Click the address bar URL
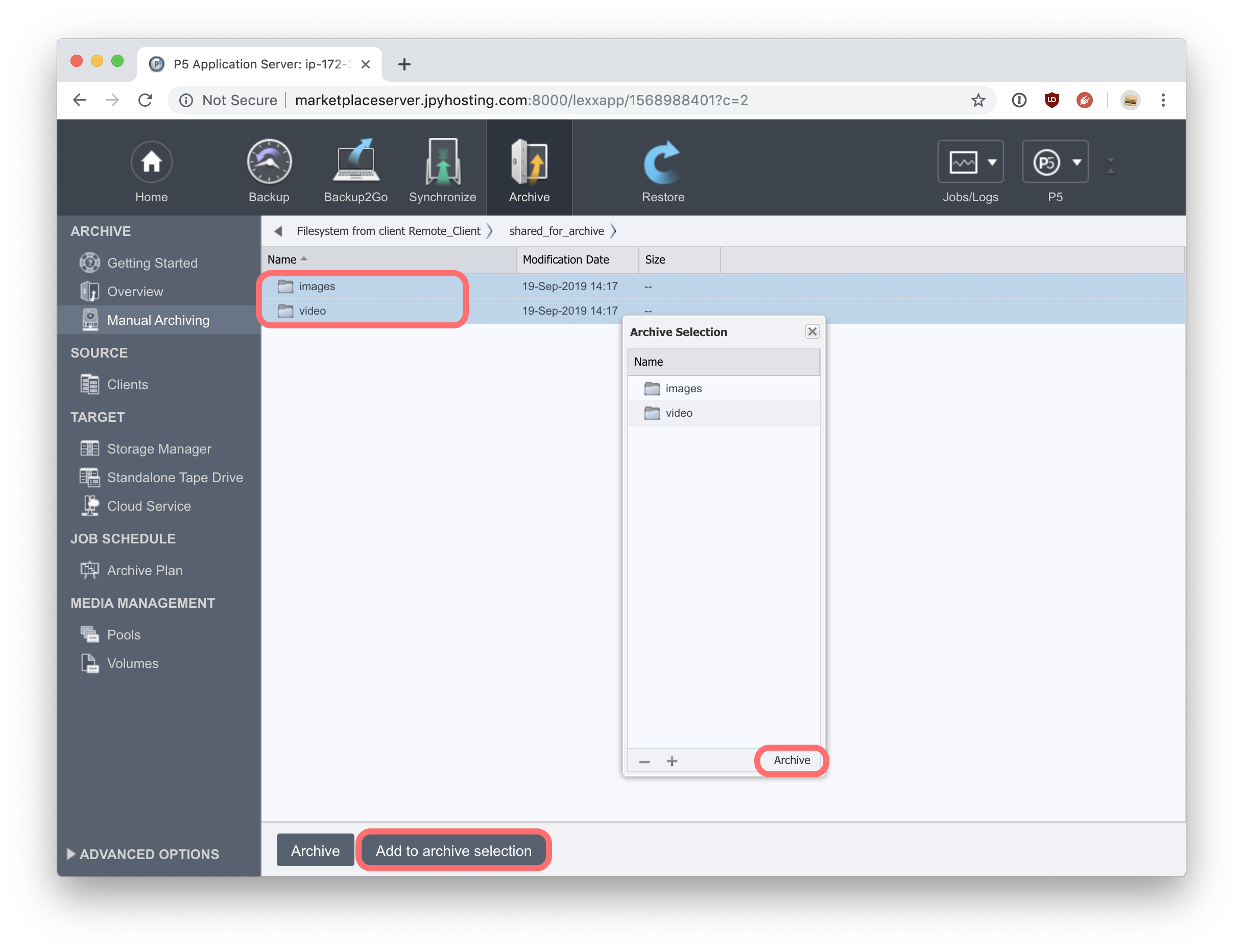Screen dimensions: 1243x952 tap(521, 100)
